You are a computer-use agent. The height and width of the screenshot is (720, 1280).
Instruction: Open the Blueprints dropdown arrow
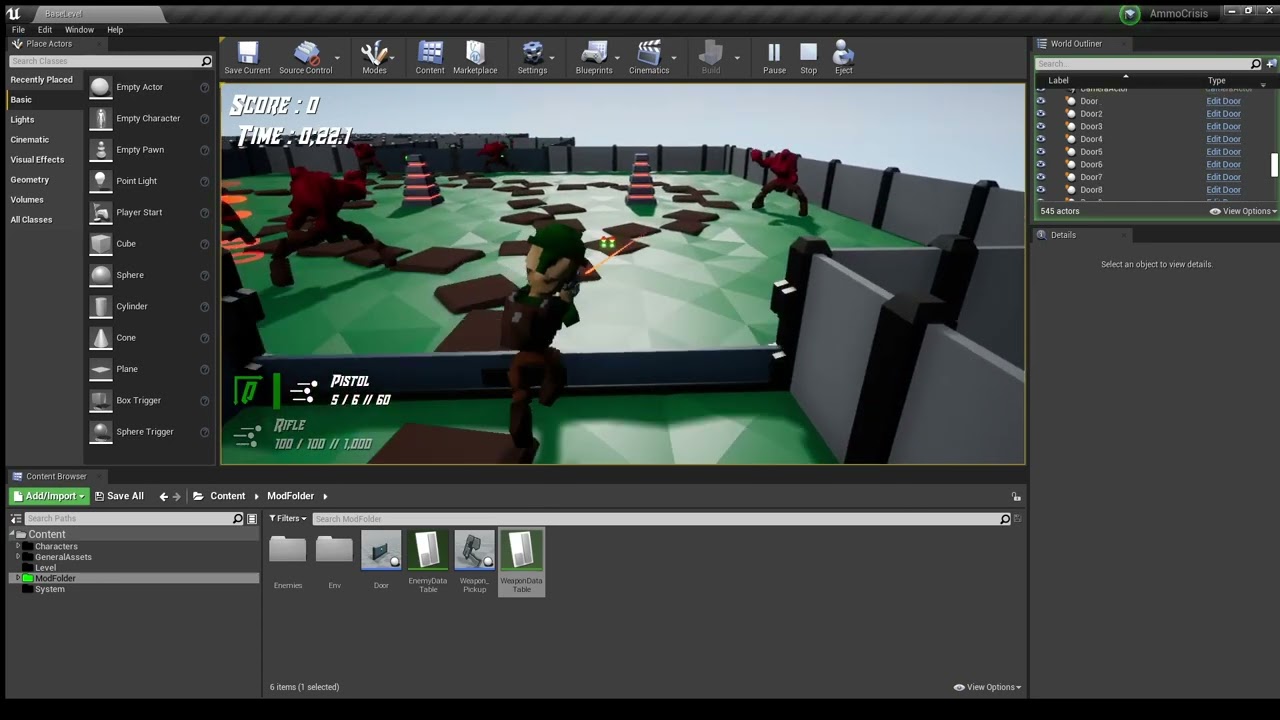[x=618, y=58]
